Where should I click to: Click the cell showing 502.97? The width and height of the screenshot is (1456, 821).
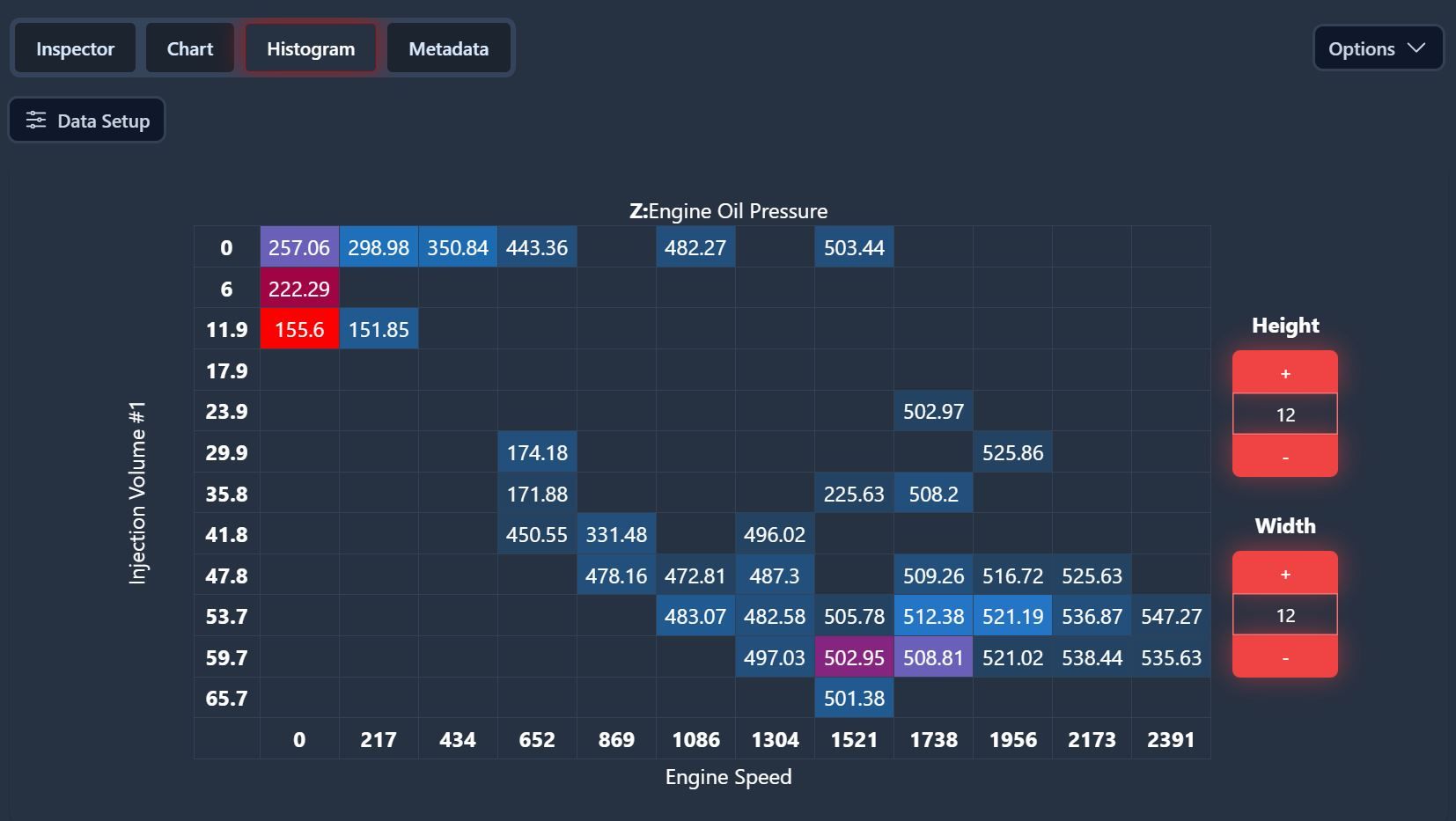933,411
